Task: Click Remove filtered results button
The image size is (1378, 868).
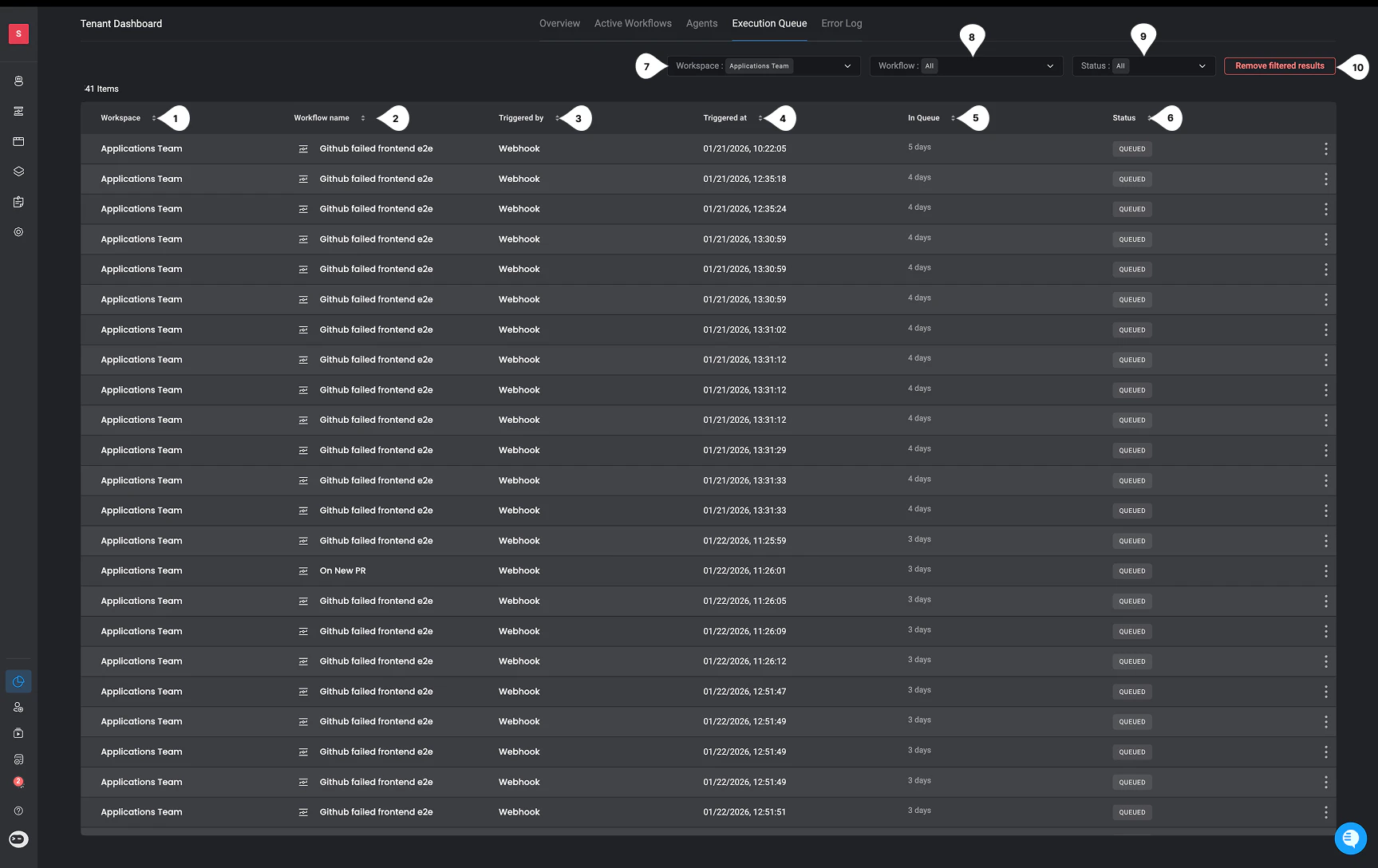Action: (x=1279, y=66)
